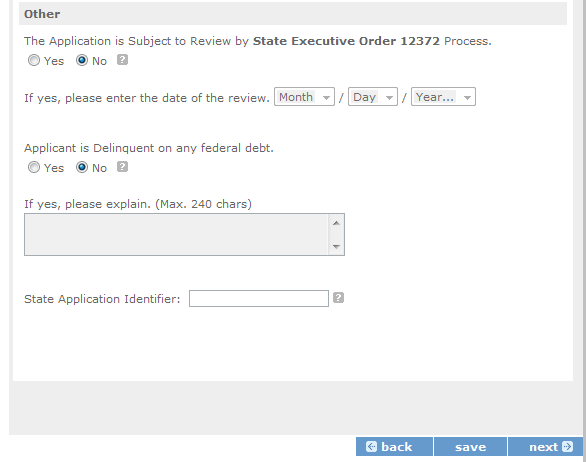Viewport: 586px width, 462px height.
Task: Select No for State Executive Order review
Action: tap(82, 60)
